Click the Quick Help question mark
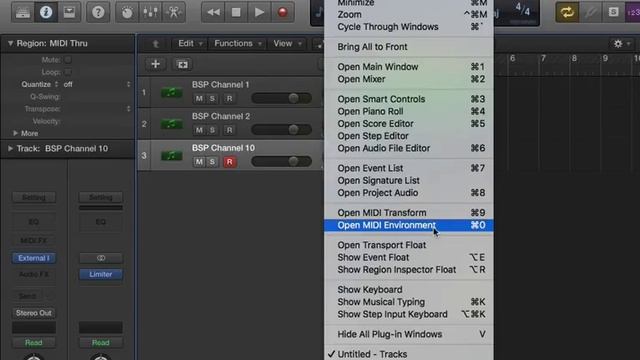This screenshot has height=360, width=640. tap(98, 12)
